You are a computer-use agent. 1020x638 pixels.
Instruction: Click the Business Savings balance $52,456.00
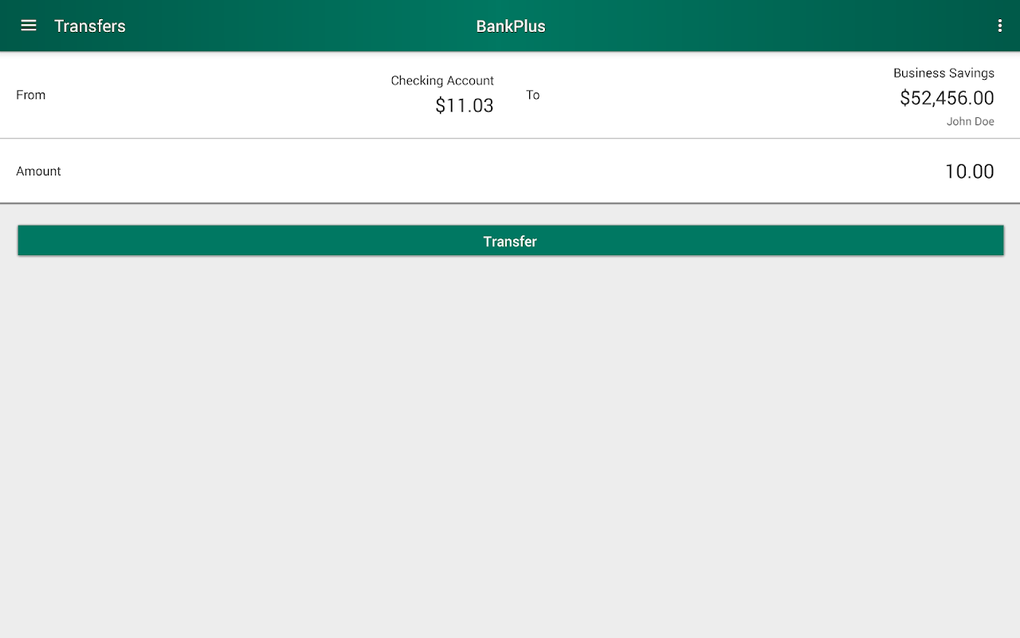coord(946,97)
